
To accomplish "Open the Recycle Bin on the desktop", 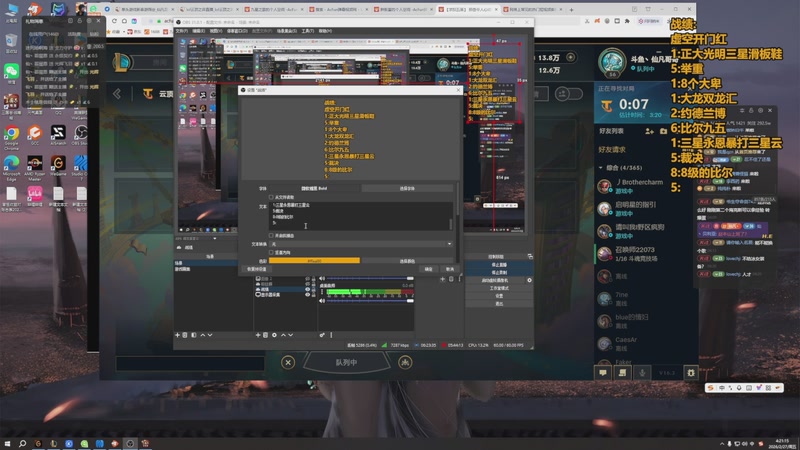I will (11, 41).
